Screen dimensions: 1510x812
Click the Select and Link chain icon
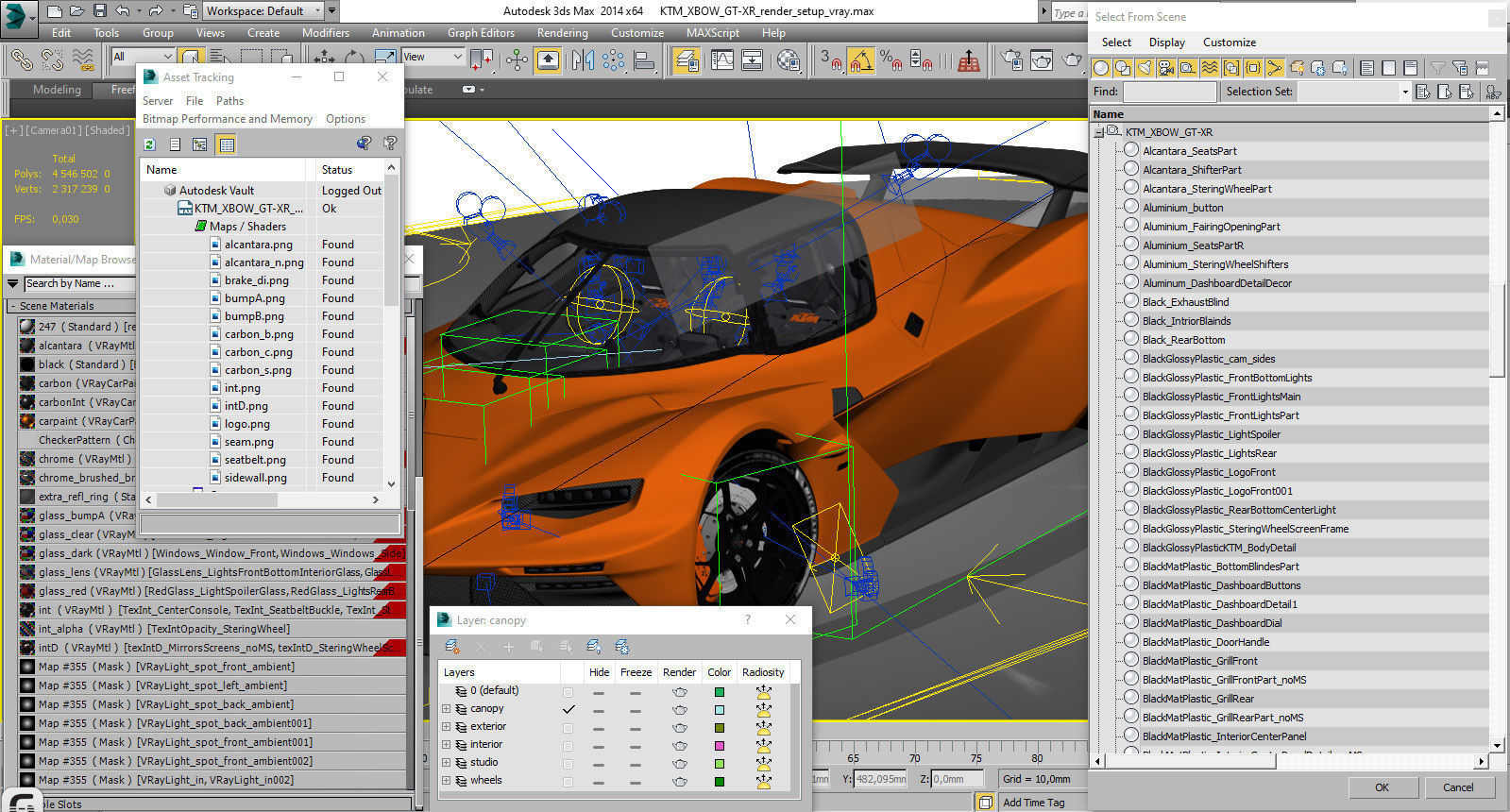[x=22, y=60]
